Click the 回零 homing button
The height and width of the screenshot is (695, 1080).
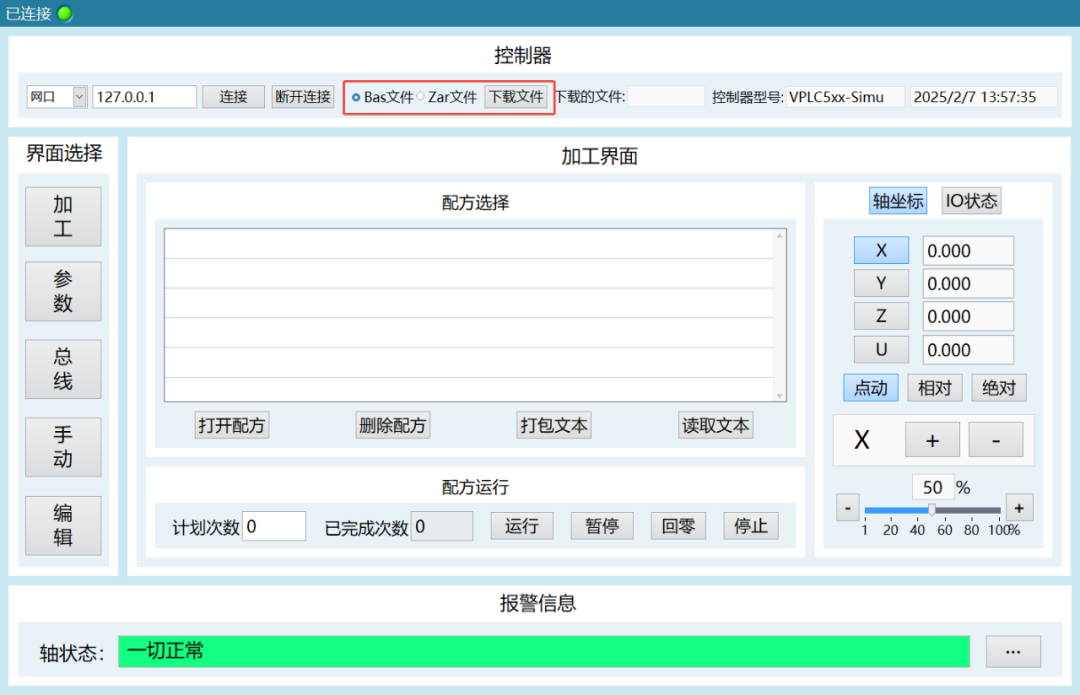click(x=678, y=526)
